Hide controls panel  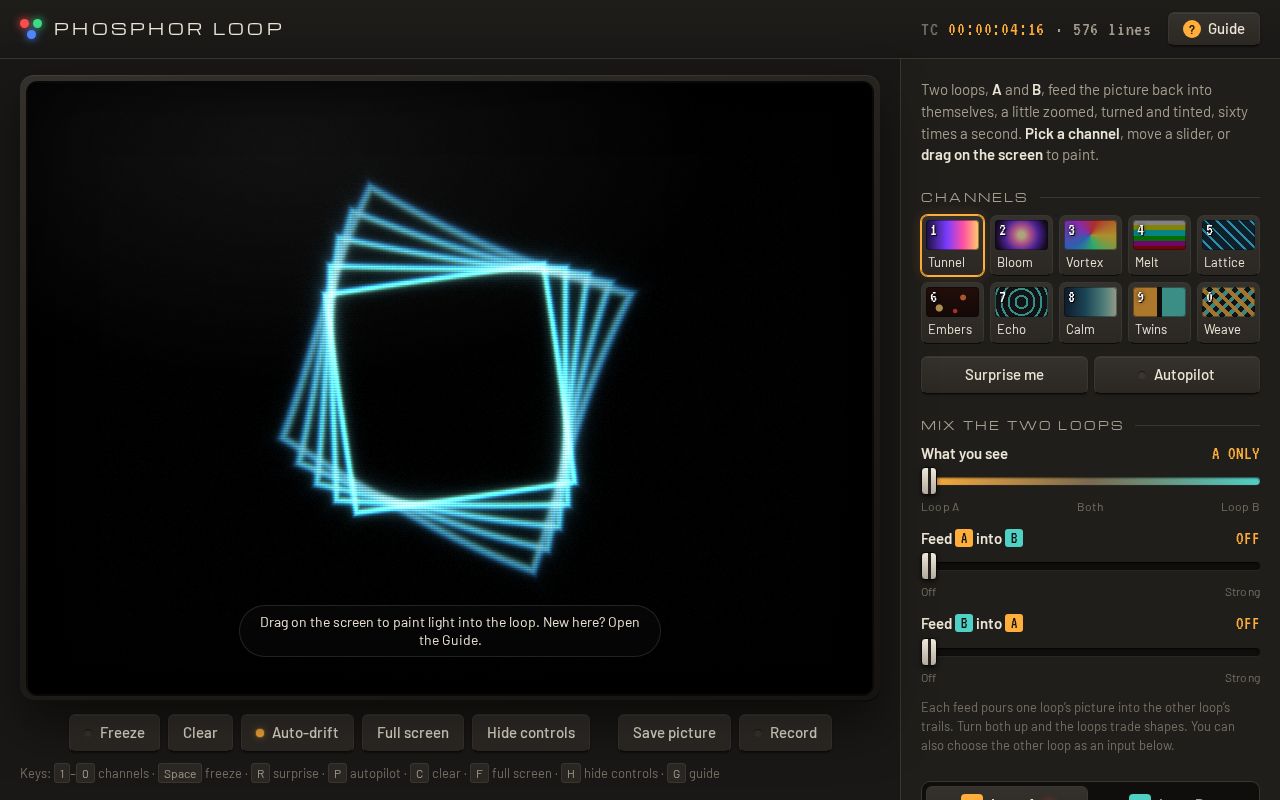[x=531, y=733]
